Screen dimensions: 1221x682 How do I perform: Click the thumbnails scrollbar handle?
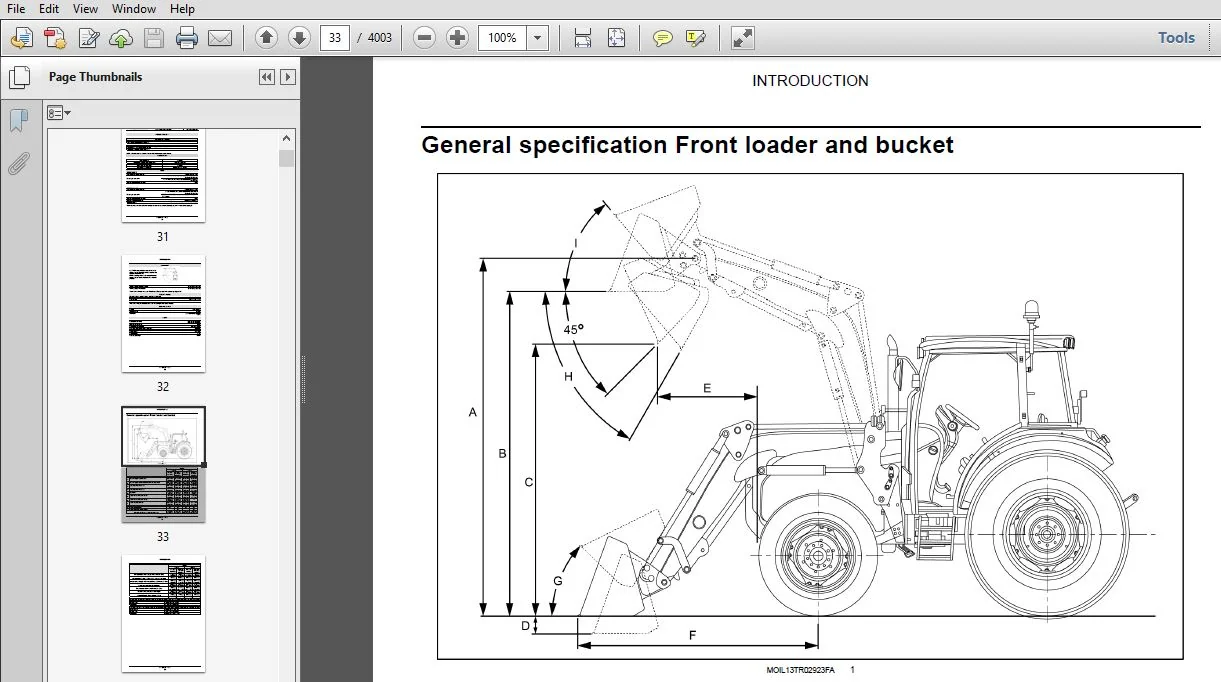(287, 158)
